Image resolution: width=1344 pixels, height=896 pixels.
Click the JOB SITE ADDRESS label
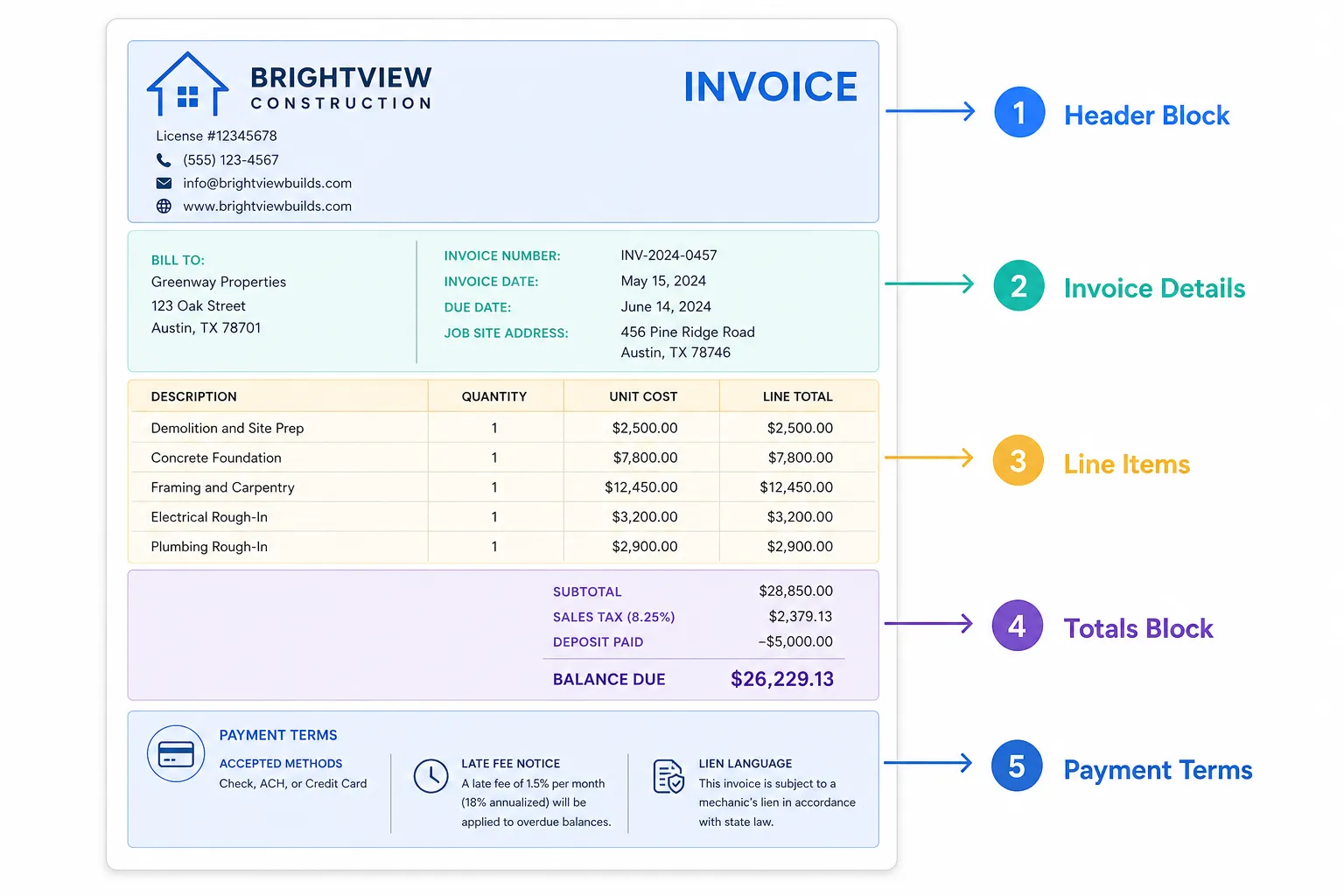pyautogui.click(x=506, y=333)
